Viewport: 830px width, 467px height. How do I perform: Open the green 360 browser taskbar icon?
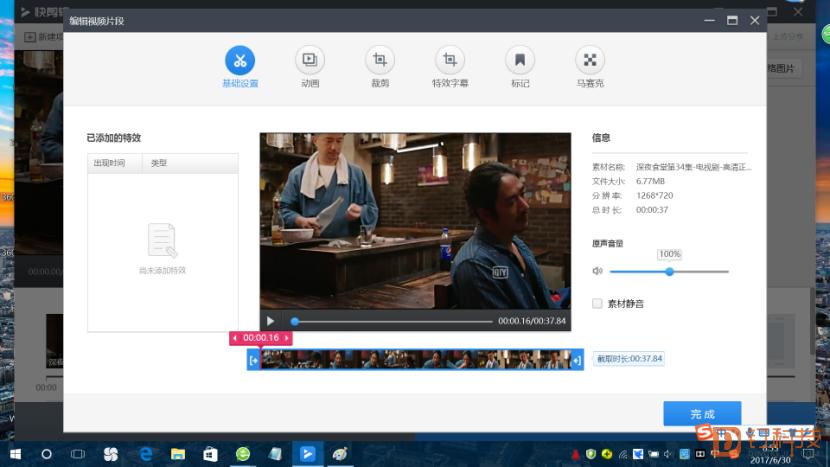(242, 454)
